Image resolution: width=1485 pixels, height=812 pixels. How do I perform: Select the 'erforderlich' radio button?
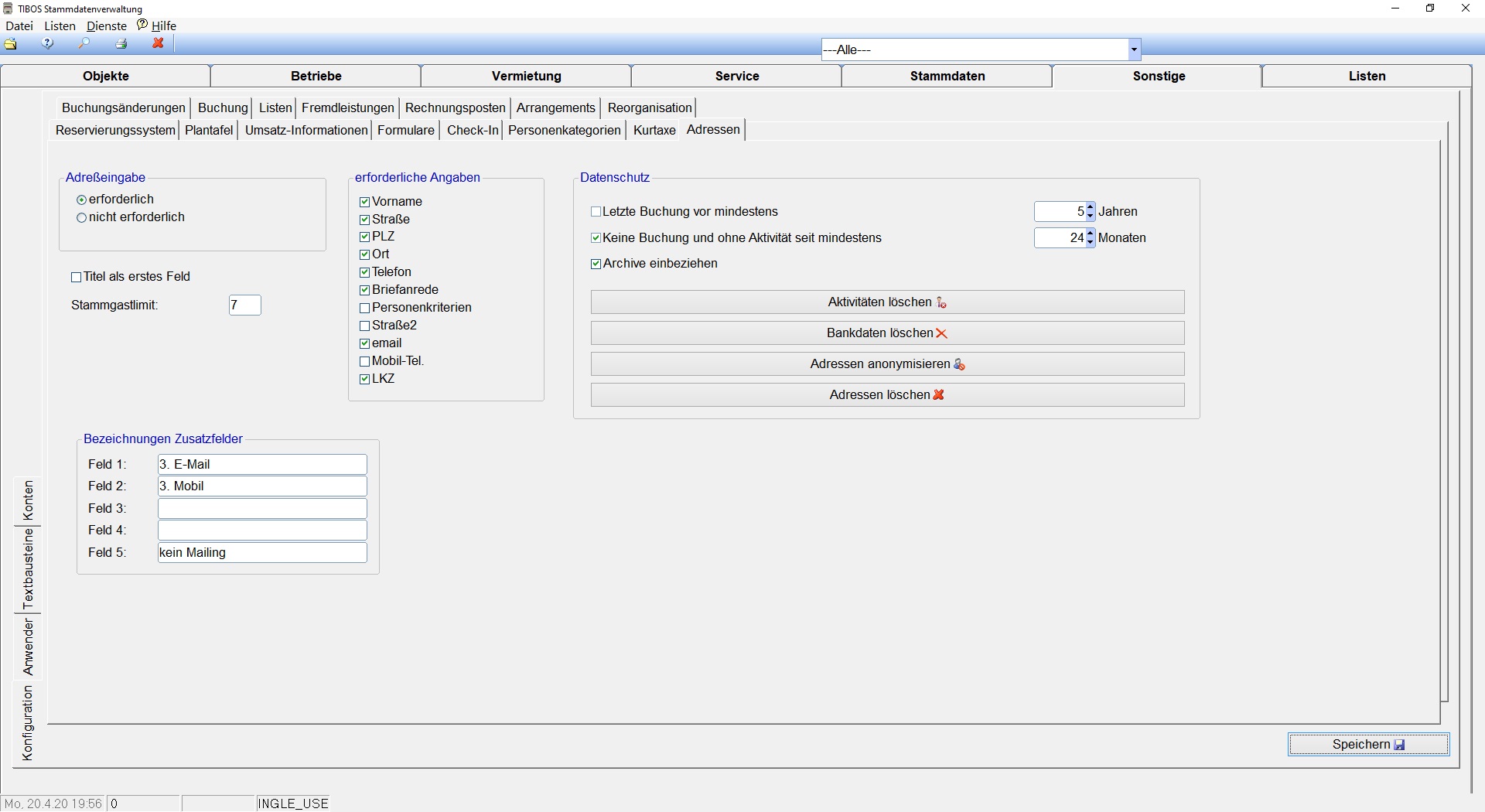click(x=81, y=200)
